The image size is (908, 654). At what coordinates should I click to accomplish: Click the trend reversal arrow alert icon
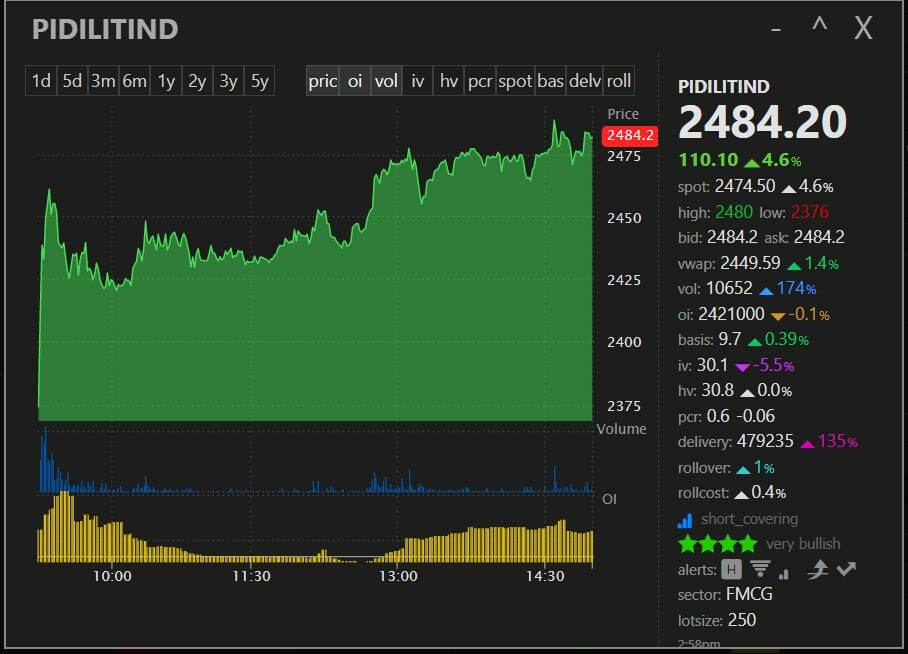(x=846, y=568)
